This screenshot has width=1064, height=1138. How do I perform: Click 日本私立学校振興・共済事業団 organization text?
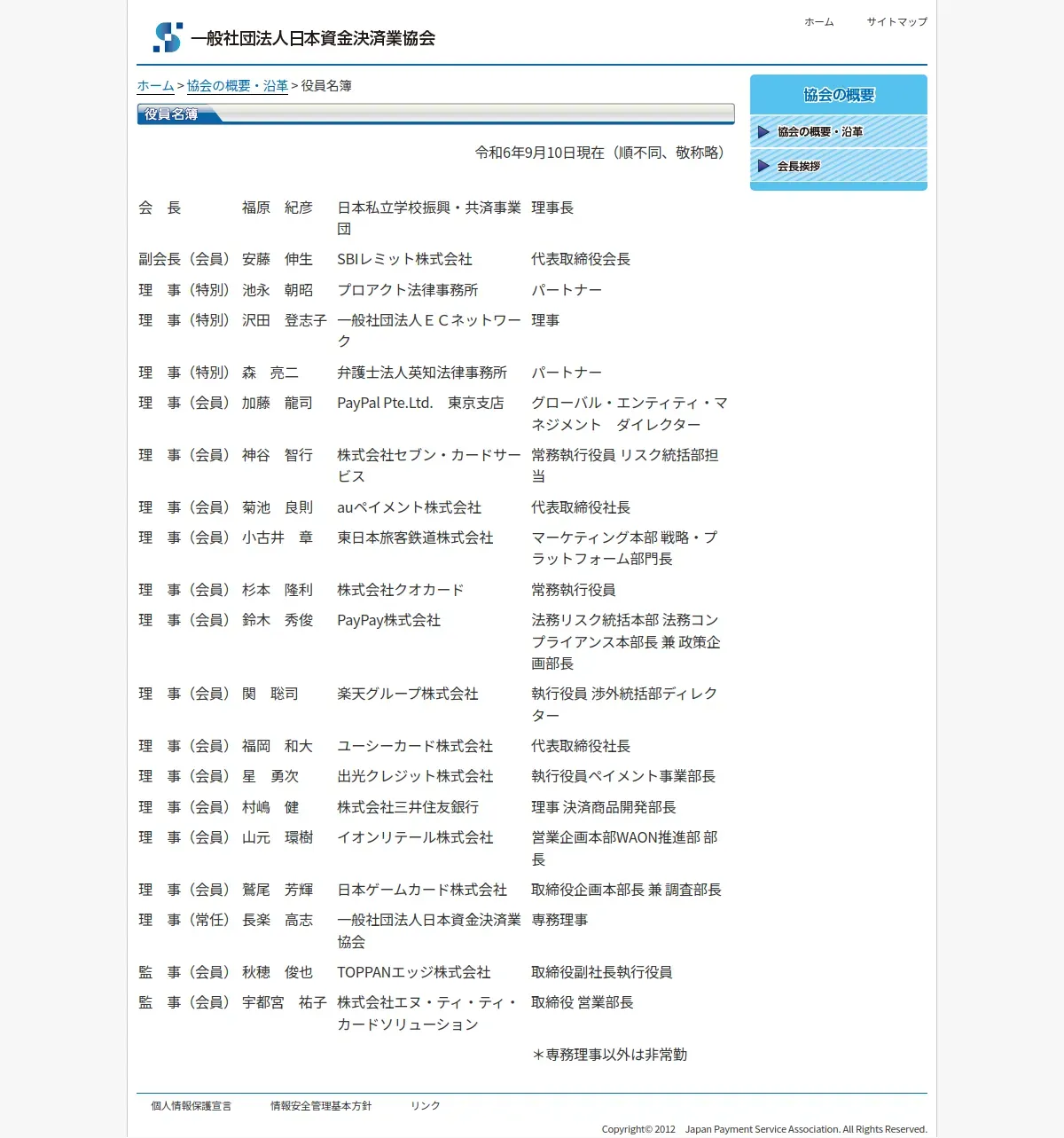click(429, 218)
